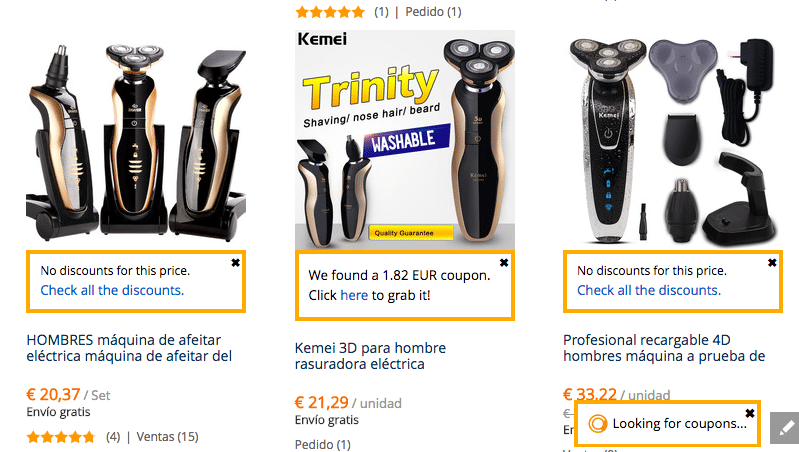Open 'Check all the discounts' for the first product
Viewport: 799px width, 452px height.
coord(112,290)
